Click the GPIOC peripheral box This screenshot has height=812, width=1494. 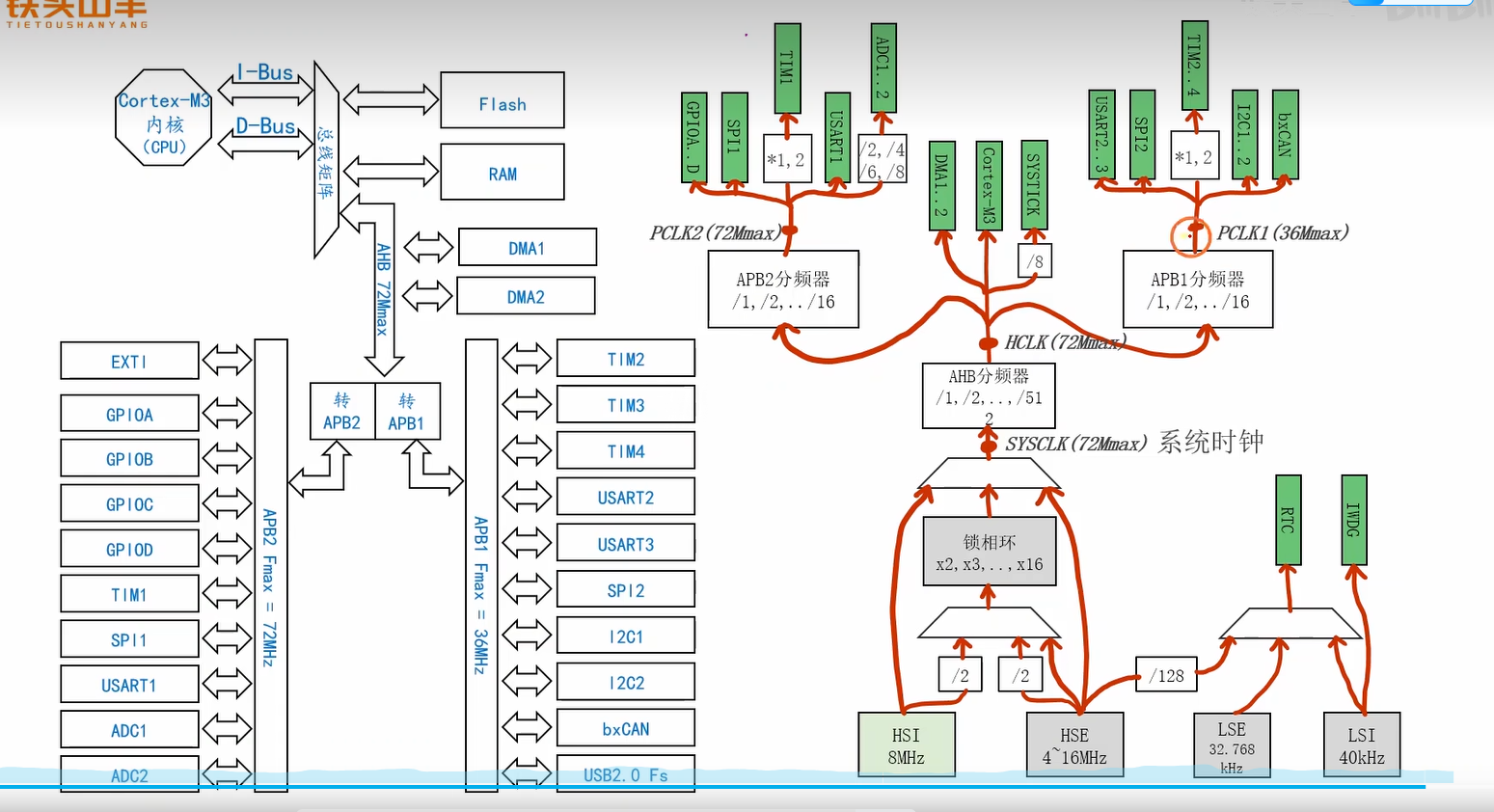(x=129, y=503)
